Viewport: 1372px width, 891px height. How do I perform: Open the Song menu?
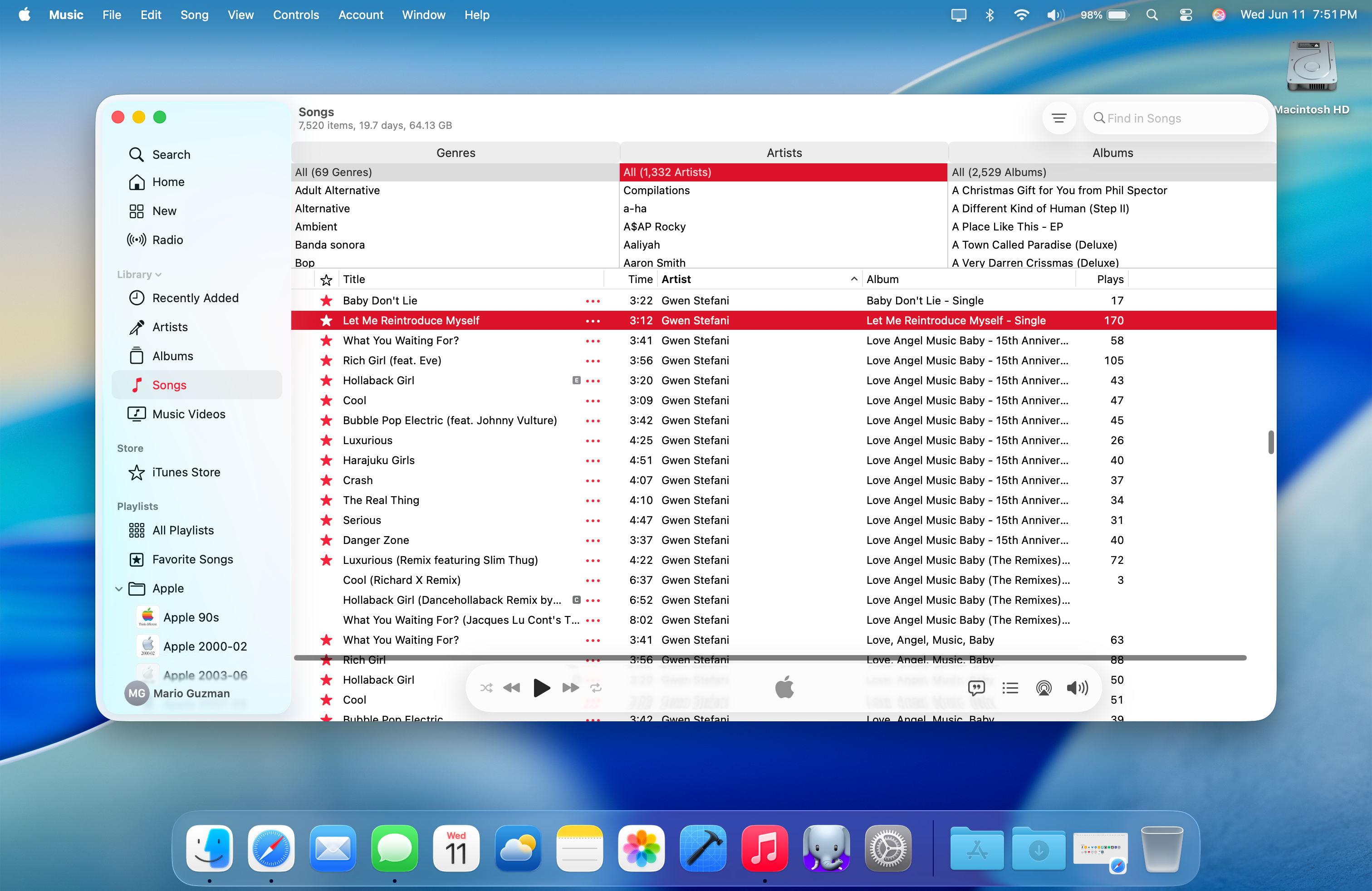tap(194, 15)
